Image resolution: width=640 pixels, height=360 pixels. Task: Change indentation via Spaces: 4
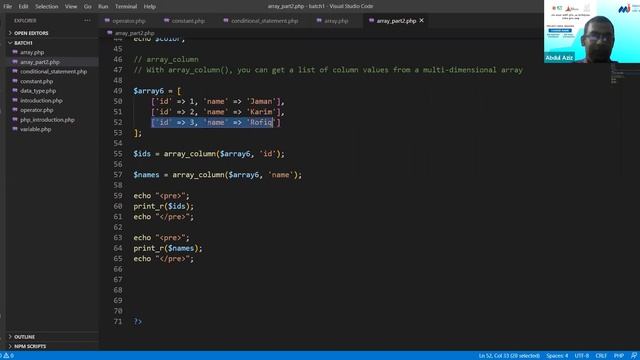pyautogui.click(x=557, y=356)
